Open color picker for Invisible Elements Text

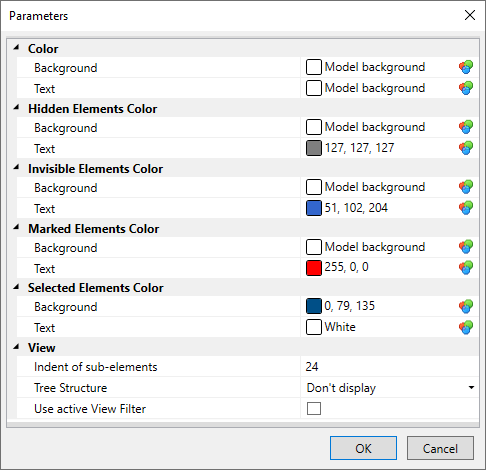(x=466, y=208)
